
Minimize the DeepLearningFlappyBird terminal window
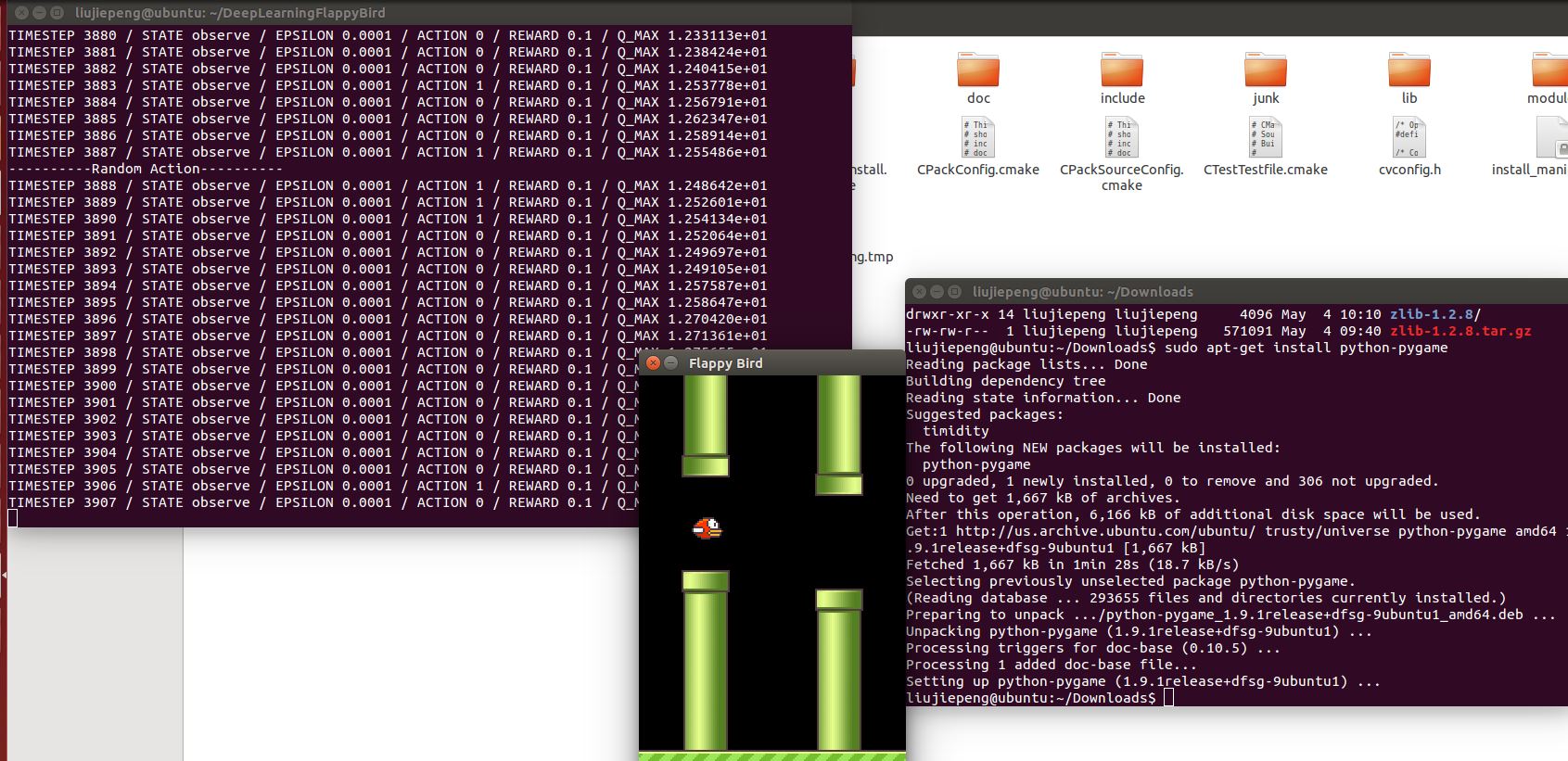[39, 13]
